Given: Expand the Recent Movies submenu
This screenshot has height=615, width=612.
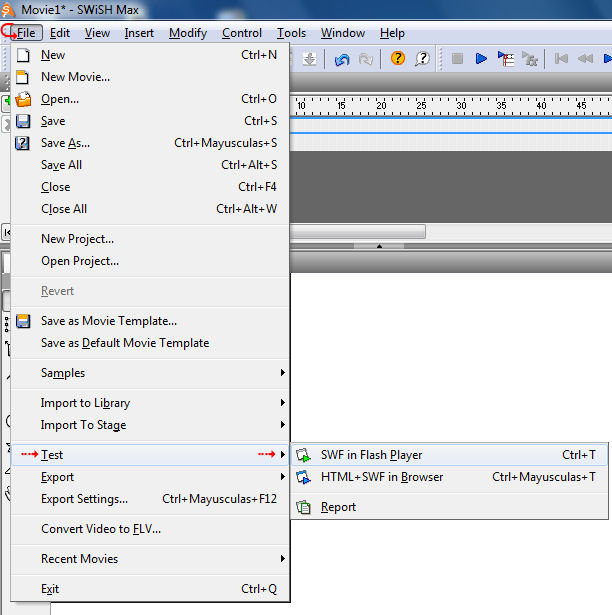Looking at the screenshot, I should tap(150, 559).
